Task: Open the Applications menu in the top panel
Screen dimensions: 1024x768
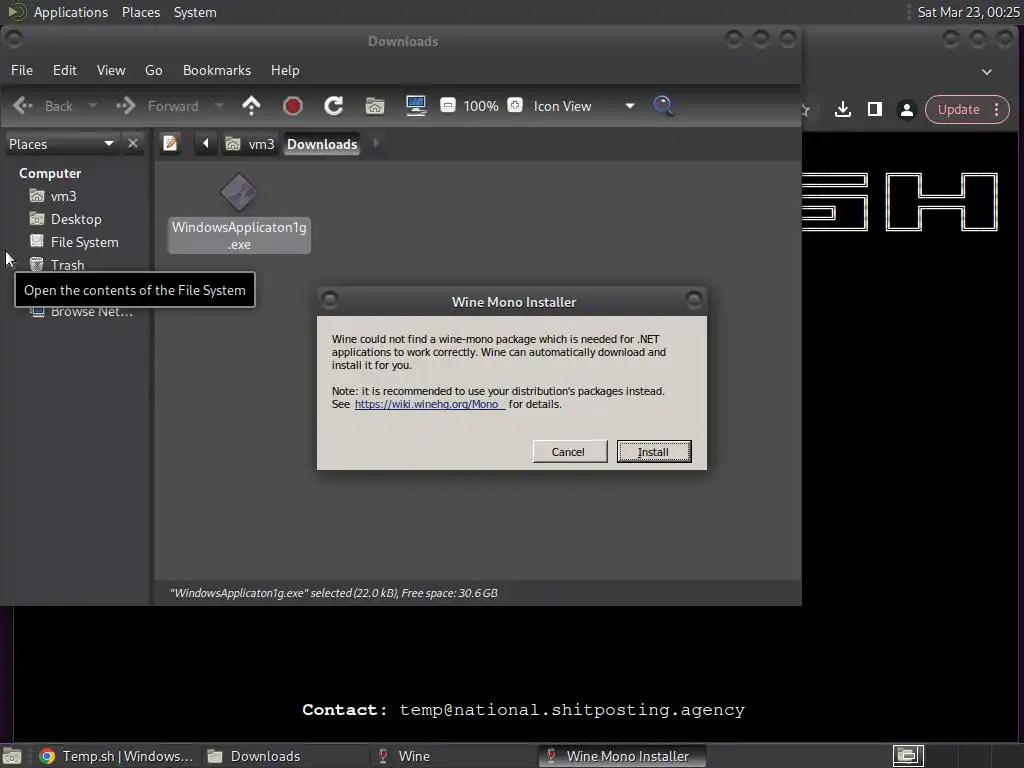Action: tap(71, 12)
